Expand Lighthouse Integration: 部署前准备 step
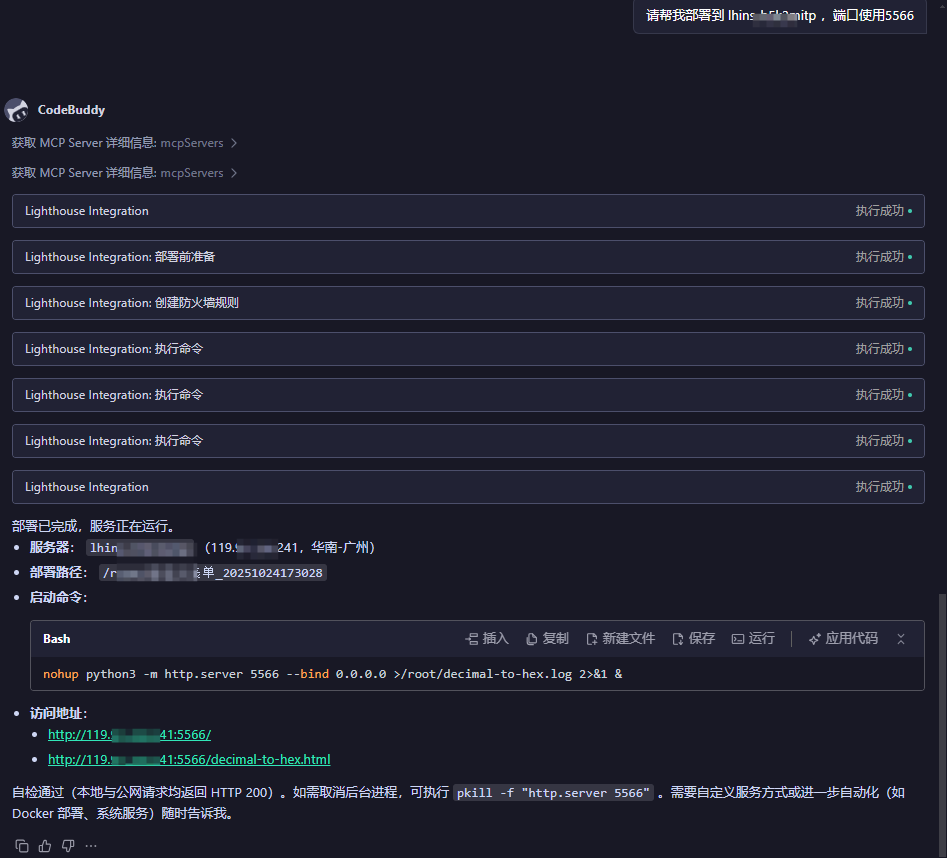Image resolution: width=947 pixels, height=858 pixels. (468, 257)
